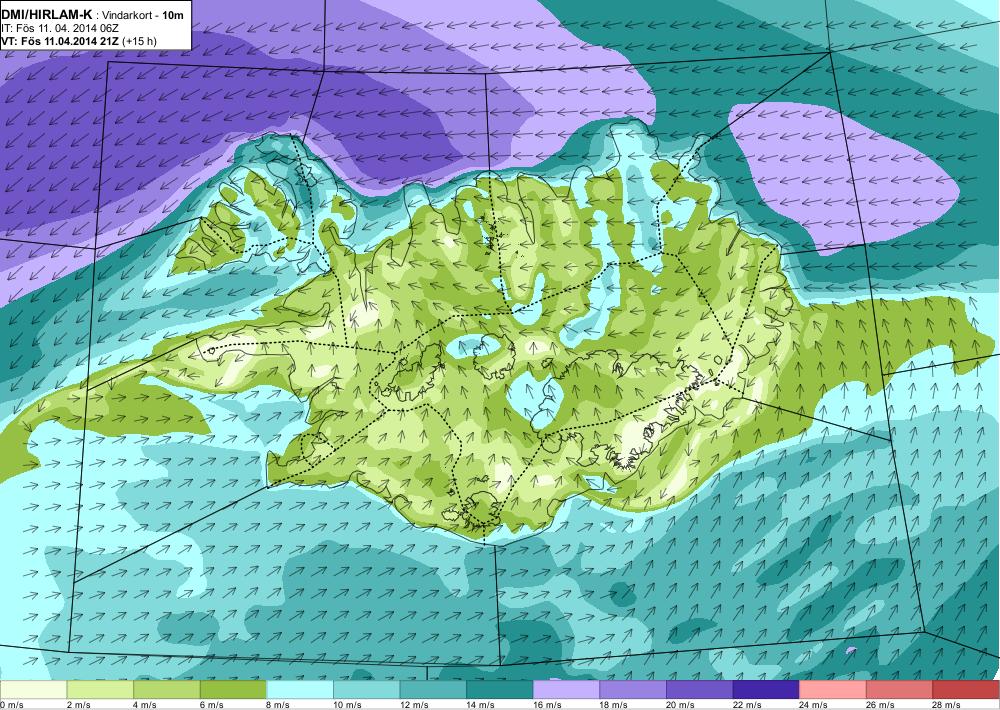Select the "14 m/s" legend label
This screenshot has width=1000, height=710.
click(481, 705)
